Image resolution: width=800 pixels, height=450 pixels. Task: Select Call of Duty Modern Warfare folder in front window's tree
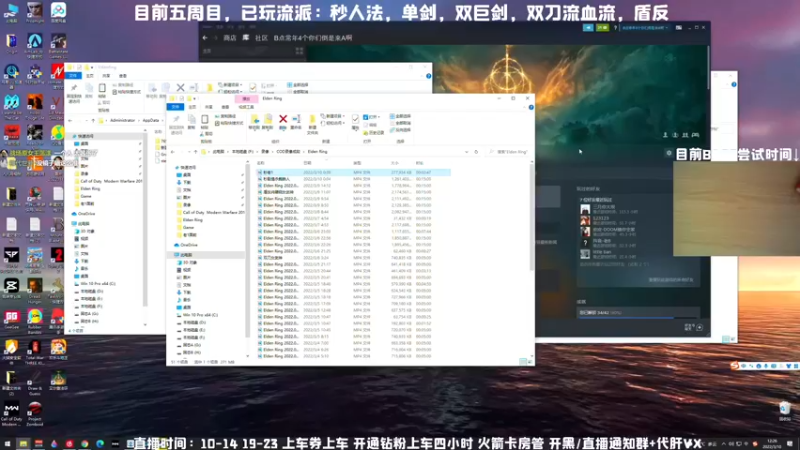tap(213, 212)
